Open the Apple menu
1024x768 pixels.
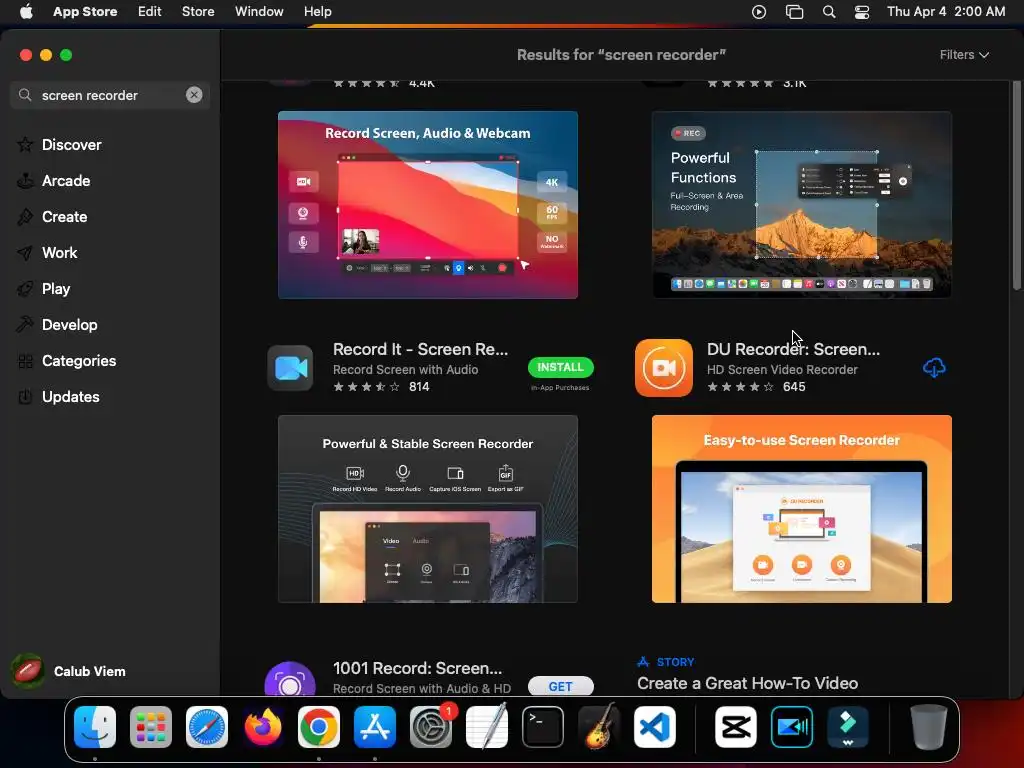pos(26,11)
